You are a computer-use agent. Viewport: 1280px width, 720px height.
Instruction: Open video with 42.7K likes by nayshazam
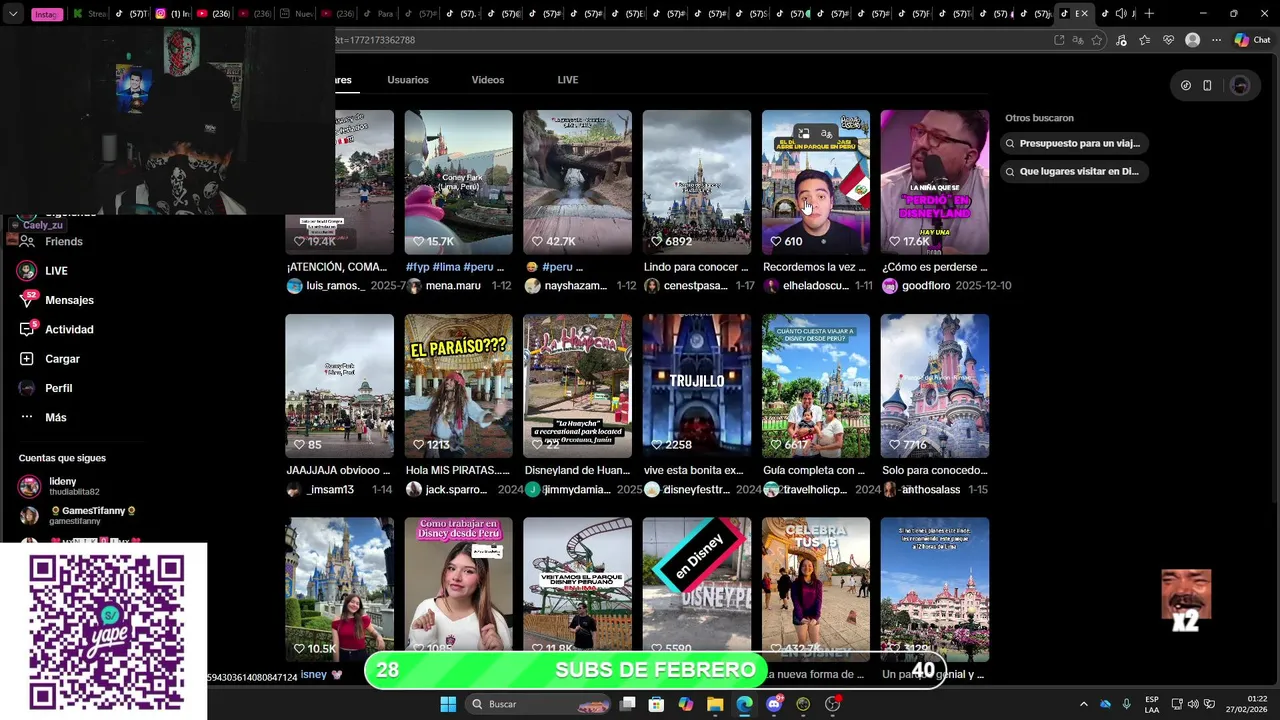pyautogui.click(x=577, y=182)
